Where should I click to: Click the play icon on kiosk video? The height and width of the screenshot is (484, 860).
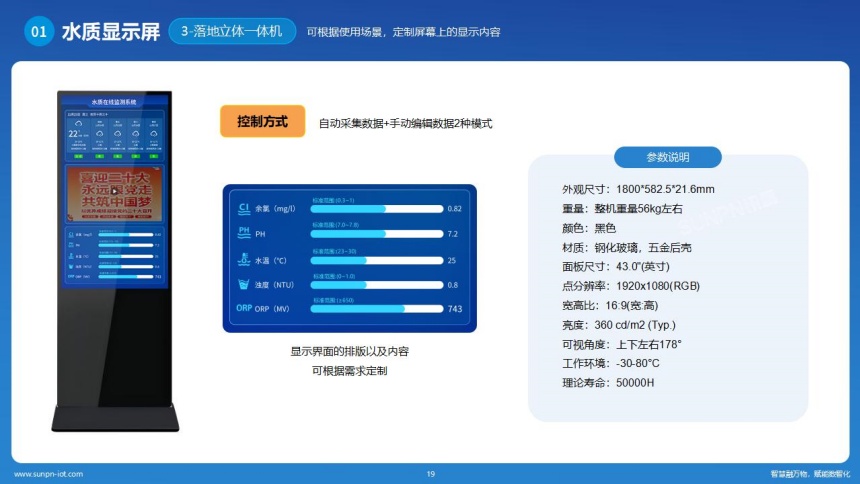tap(114, 192)
